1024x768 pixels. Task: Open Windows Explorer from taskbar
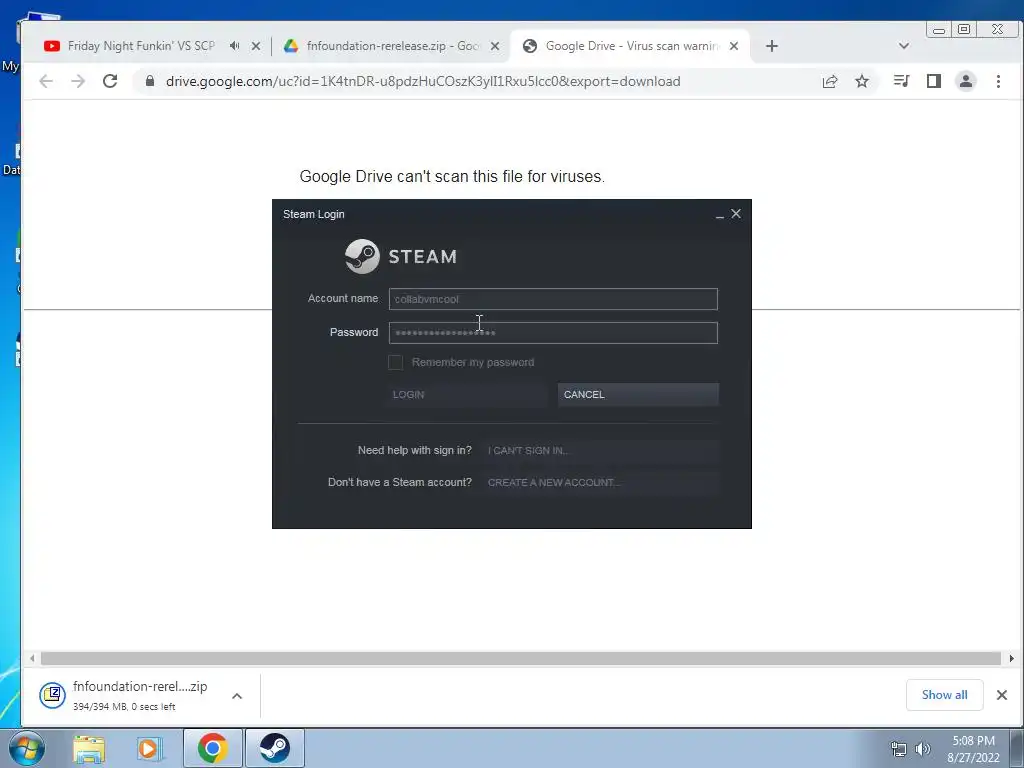pyautogui.click(x=89, y=748)
